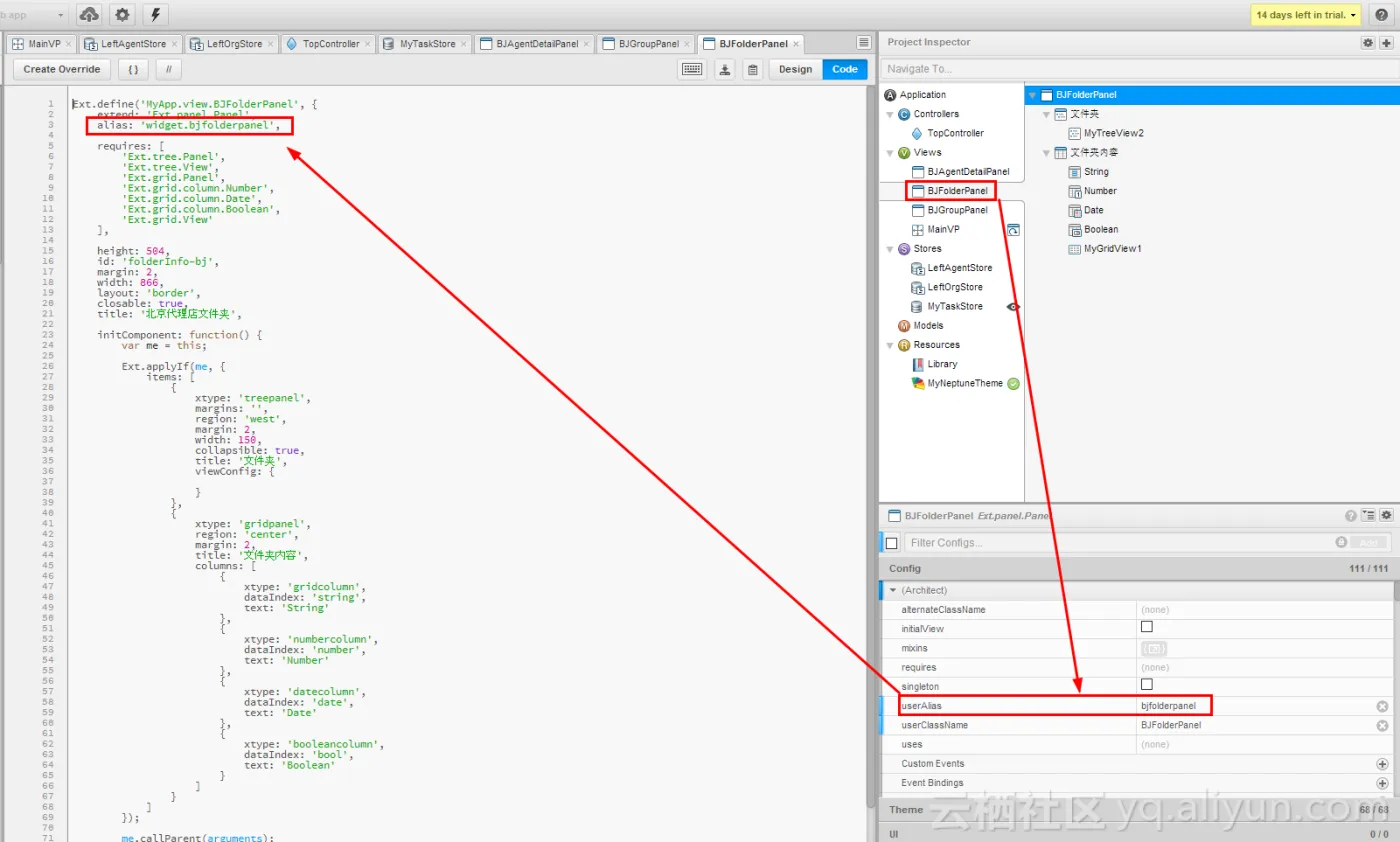Toggle checkbox left of Filter Configs
1400x842 pixels.
point(892,543)
